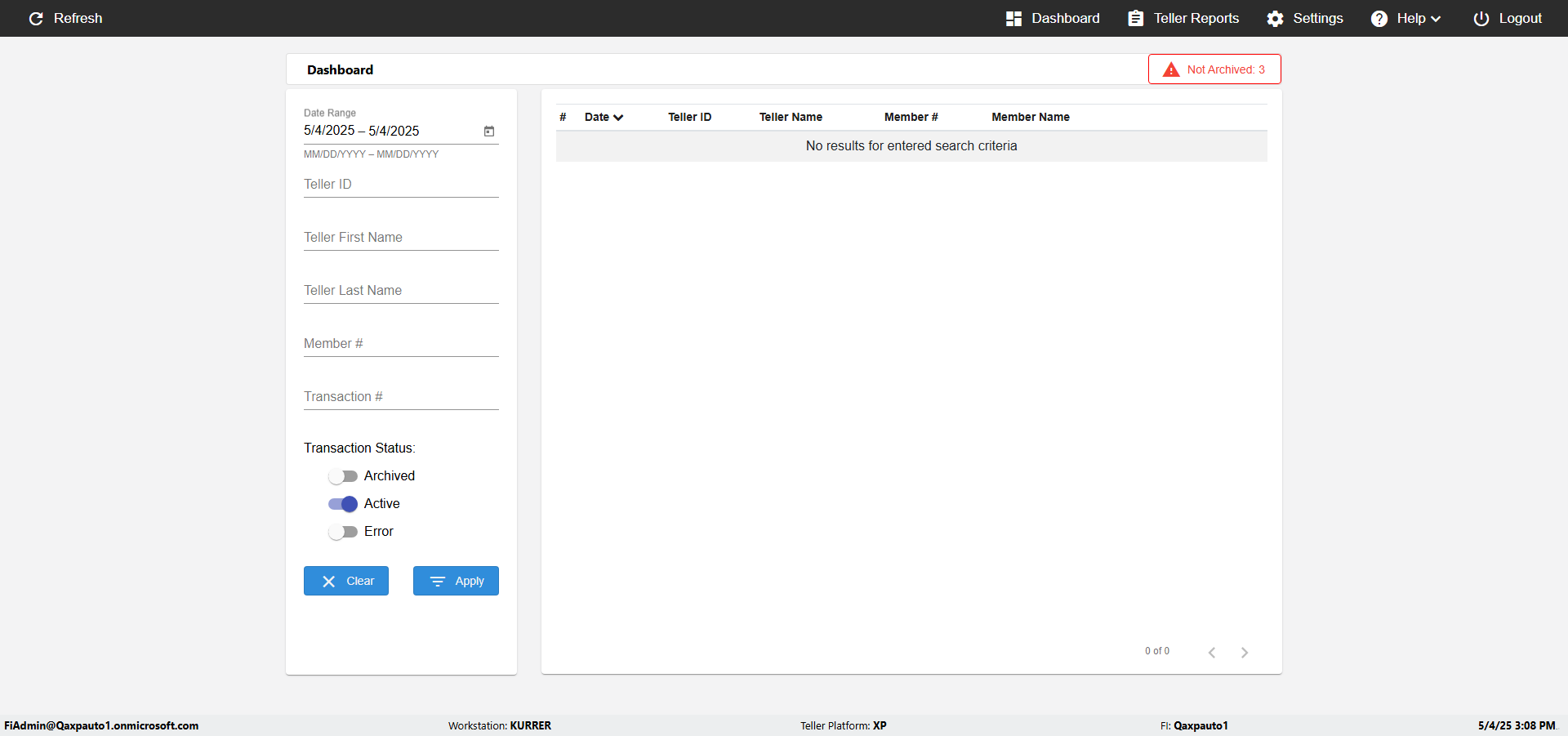Click into the Transaction # field

tap(401, 397)
